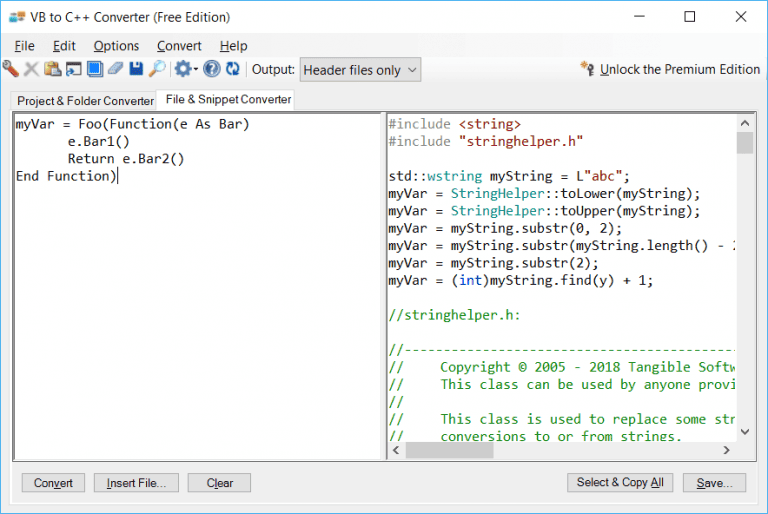
Task: Click after 'End Function)' in VB input
Action: tap(118, 176)
